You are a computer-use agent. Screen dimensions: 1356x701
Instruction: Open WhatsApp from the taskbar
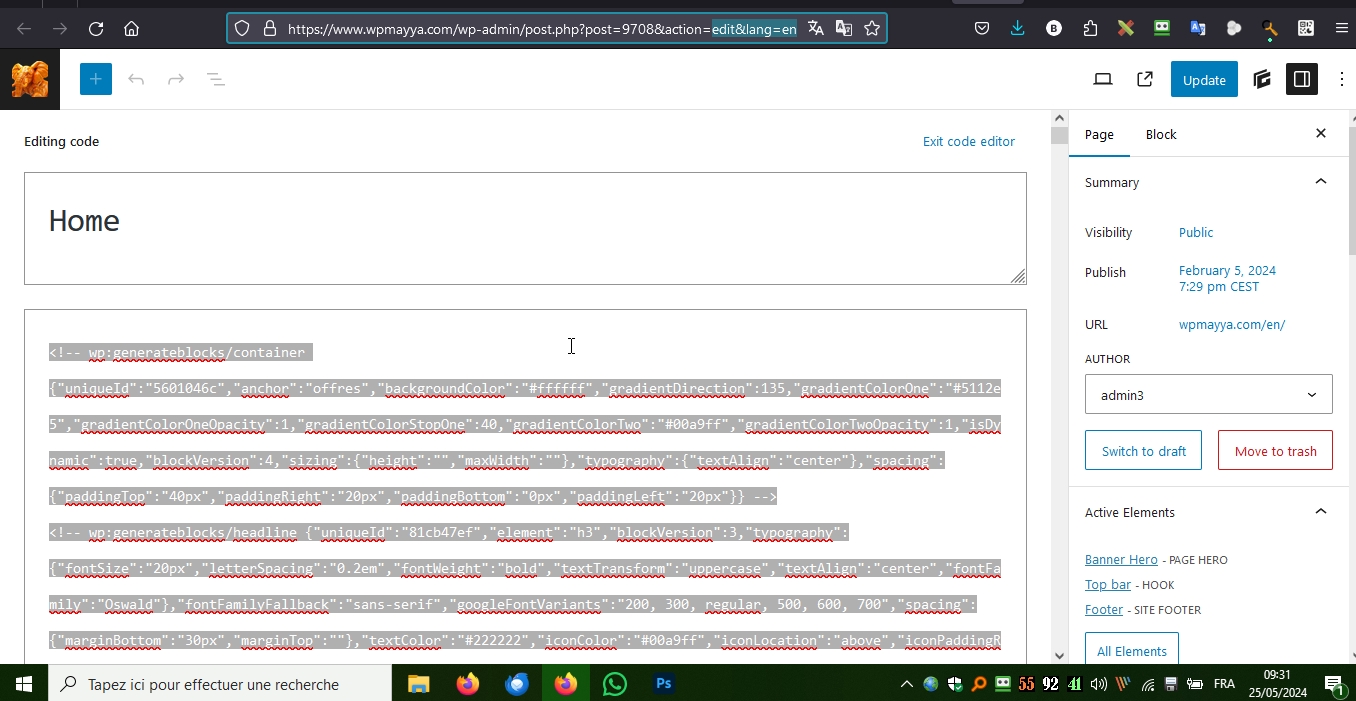tap(615, 684)
